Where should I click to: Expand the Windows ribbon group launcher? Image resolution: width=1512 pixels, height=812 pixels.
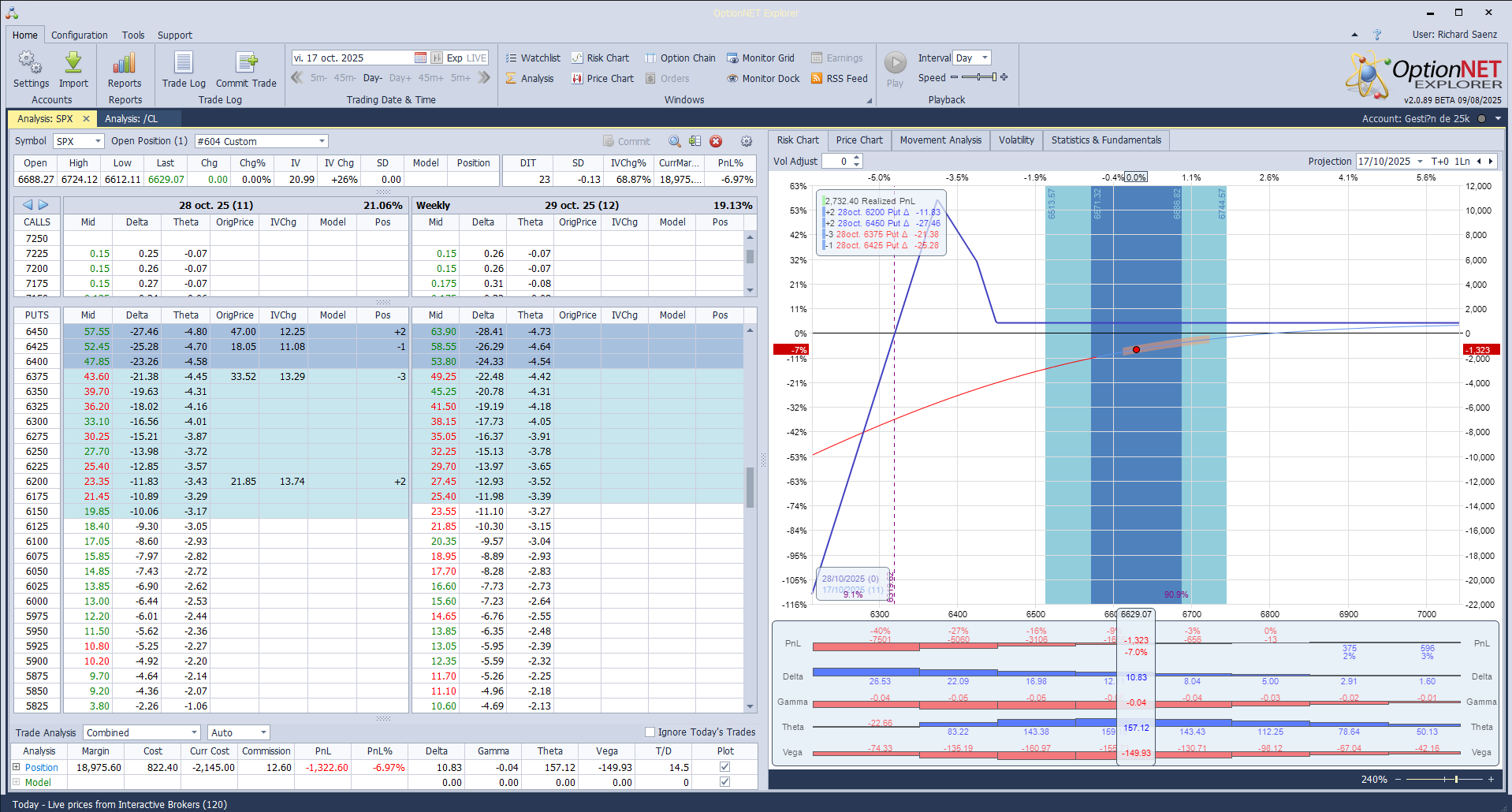pos(870,100)
